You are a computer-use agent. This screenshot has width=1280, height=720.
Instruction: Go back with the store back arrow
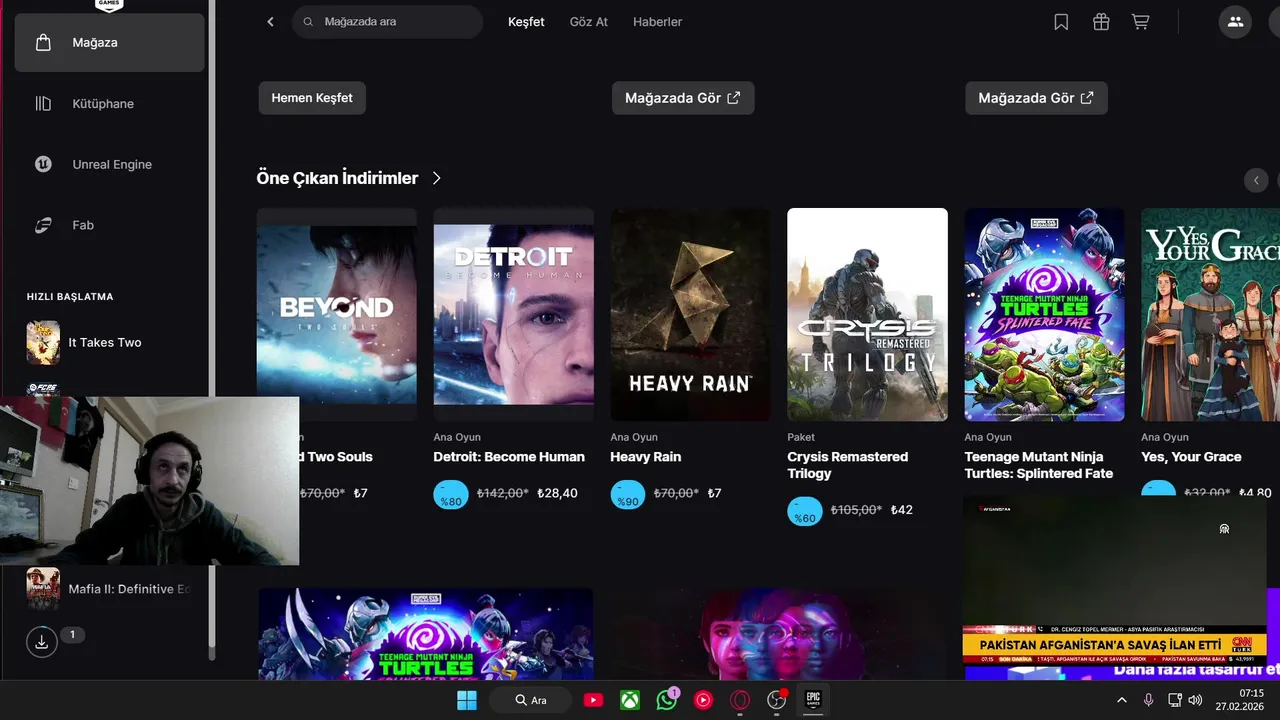[270, 22]
